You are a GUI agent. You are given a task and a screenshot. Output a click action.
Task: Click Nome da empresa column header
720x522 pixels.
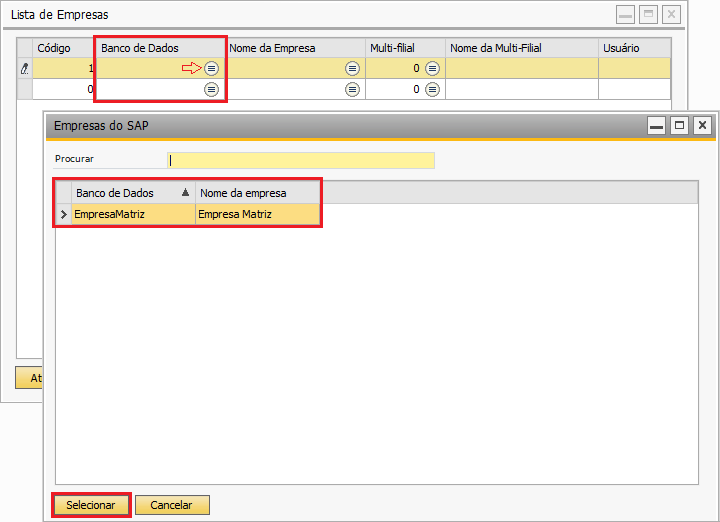click(258, 193)
